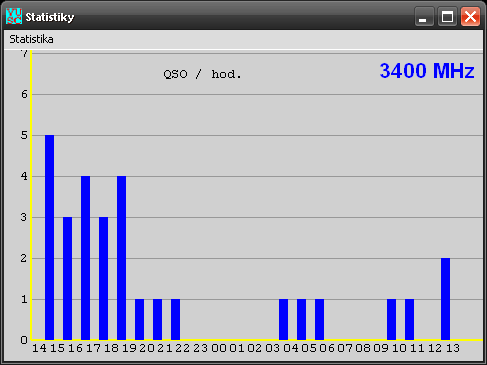The width and height of the screenshot is (487, 365).
Task: Click the Statistiky title bar text
Action: pyautogui.click(x=50, y=17)
